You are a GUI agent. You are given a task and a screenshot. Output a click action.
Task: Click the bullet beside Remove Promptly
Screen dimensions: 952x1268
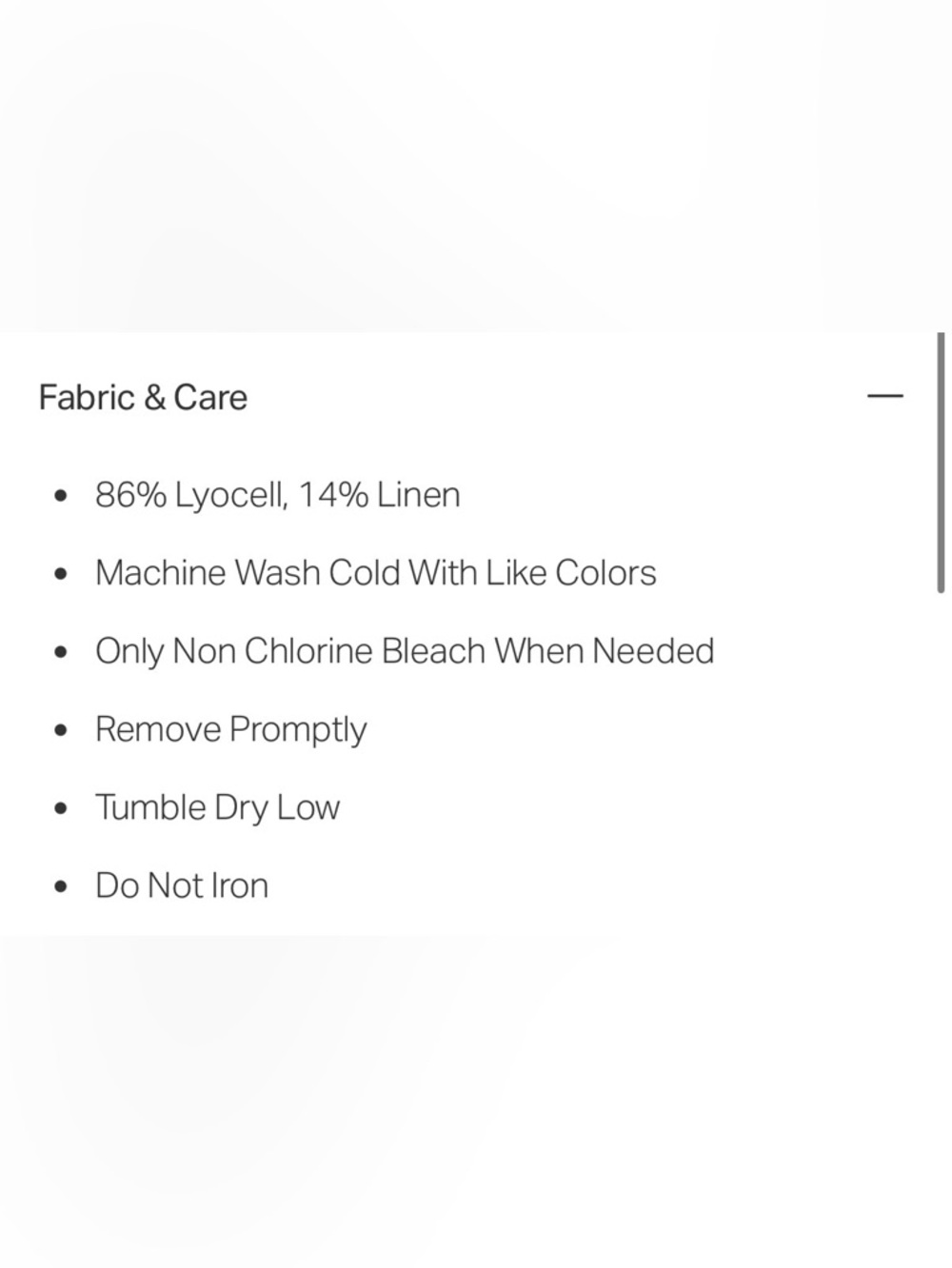click(62, 730)
